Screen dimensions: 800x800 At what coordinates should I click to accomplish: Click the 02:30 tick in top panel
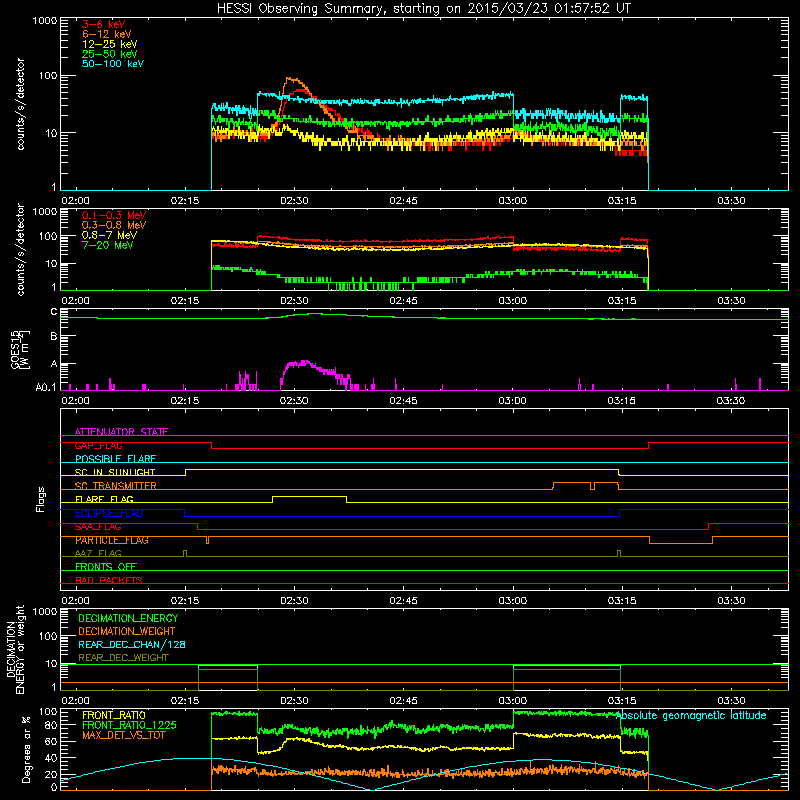(294, 201)
